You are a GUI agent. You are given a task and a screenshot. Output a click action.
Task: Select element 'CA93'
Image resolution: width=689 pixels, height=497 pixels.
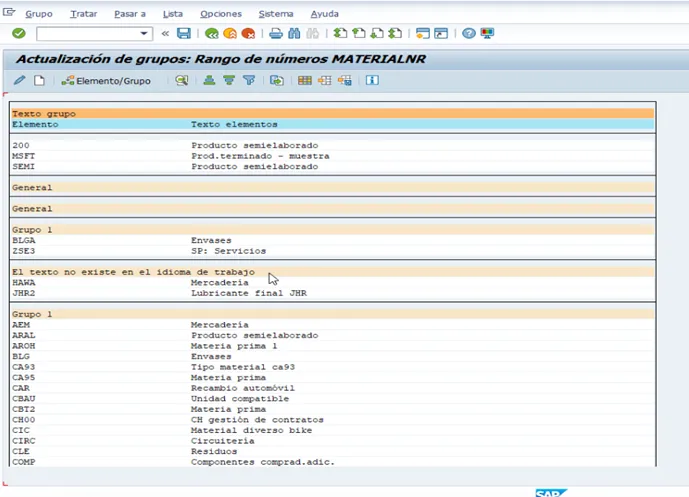coord(333,367)
